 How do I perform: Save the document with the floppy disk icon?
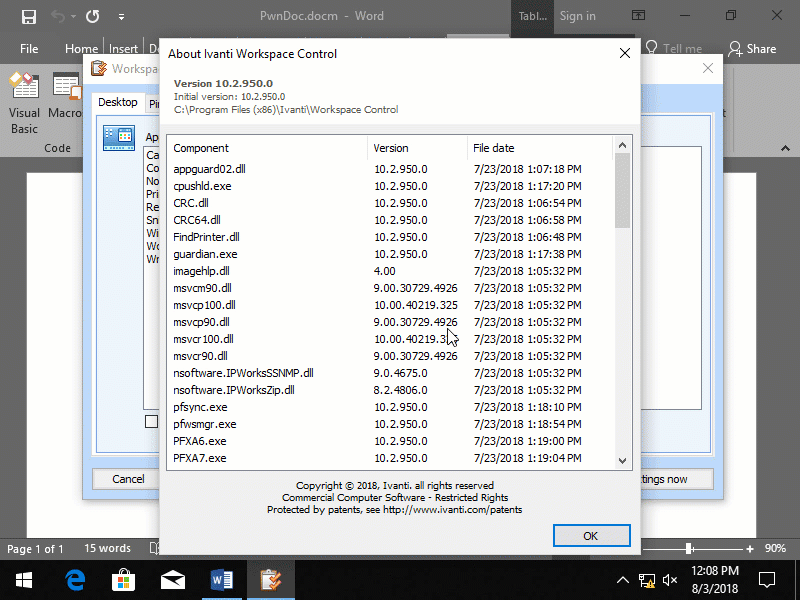[x=29, y=16]
